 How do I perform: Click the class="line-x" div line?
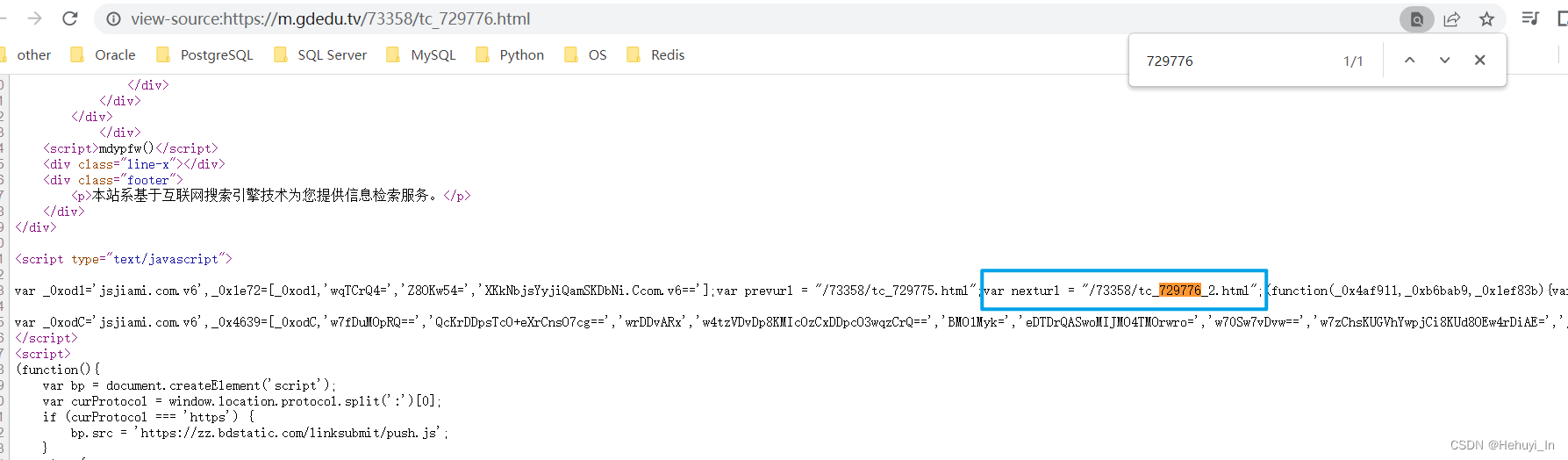point(133,164)
